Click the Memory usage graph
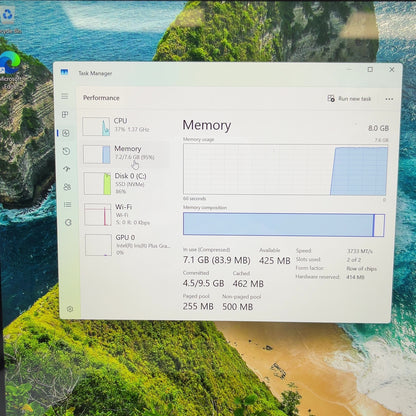 coord(285,170)
